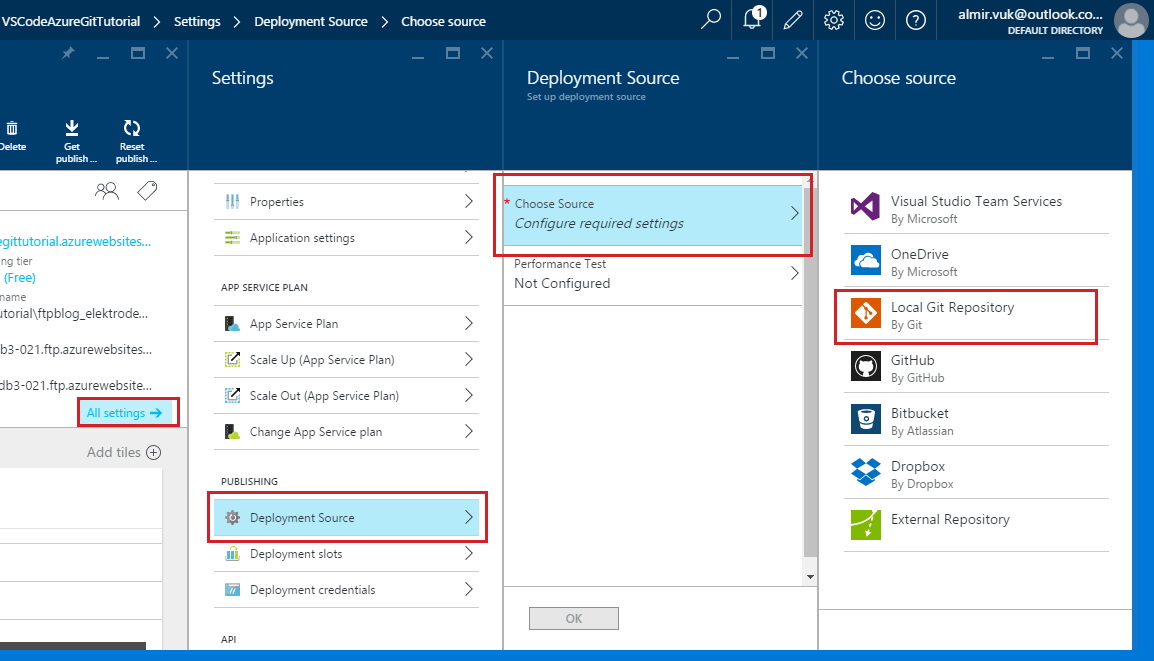
Task: Click scrollbar down arrow in Deployment Source
Action: [x=810, y=576]
